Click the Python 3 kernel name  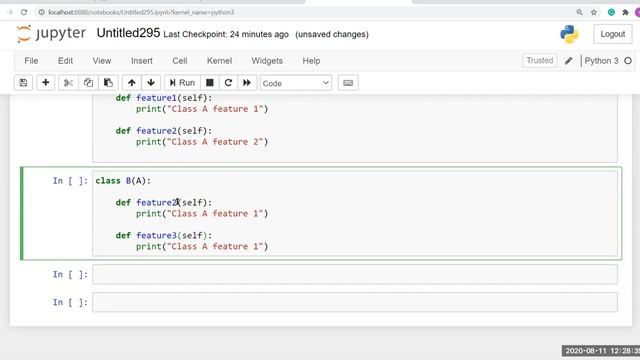pos(601,61)
